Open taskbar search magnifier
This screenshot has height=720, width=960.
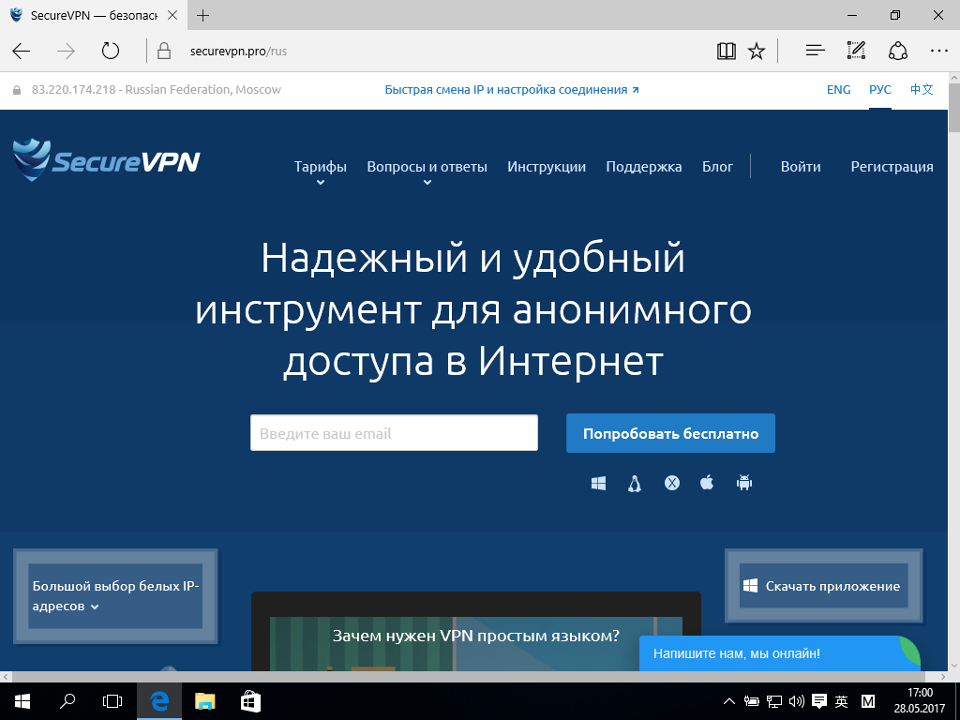click(x=67, y=702)
